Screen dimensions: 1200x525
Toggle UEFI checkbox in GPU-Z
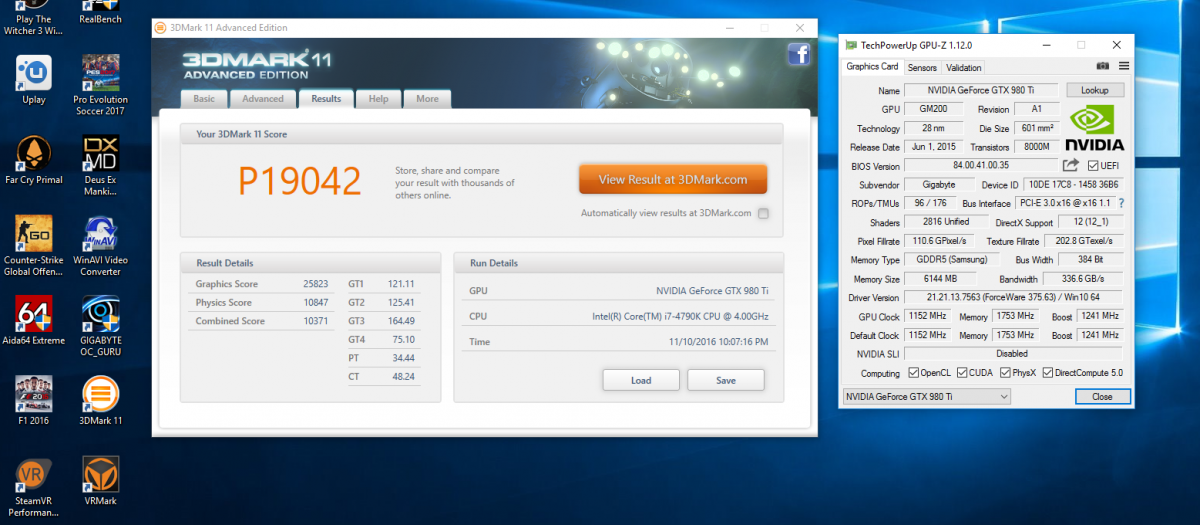(1092, 165)
